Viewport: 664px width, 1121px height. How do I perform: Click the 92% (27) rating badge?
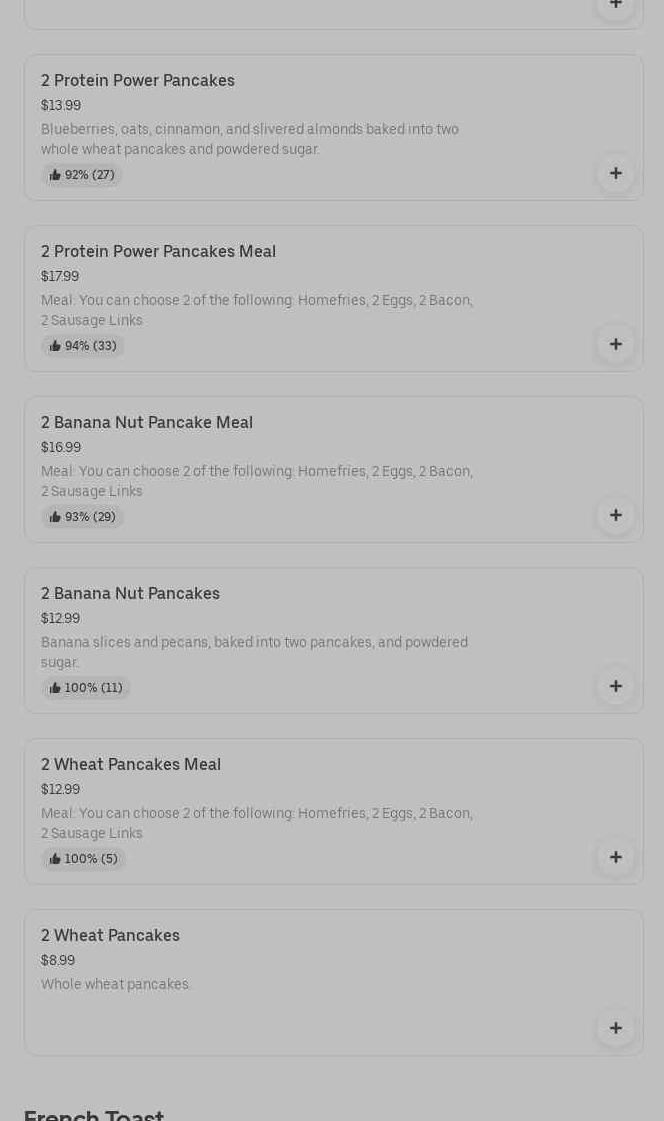(82, 175)
